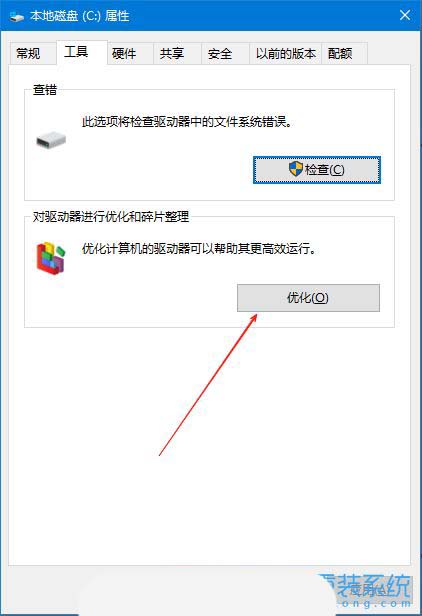Click the file system error check description text
This screenshot has width=422, height=616.
(187, 122)
